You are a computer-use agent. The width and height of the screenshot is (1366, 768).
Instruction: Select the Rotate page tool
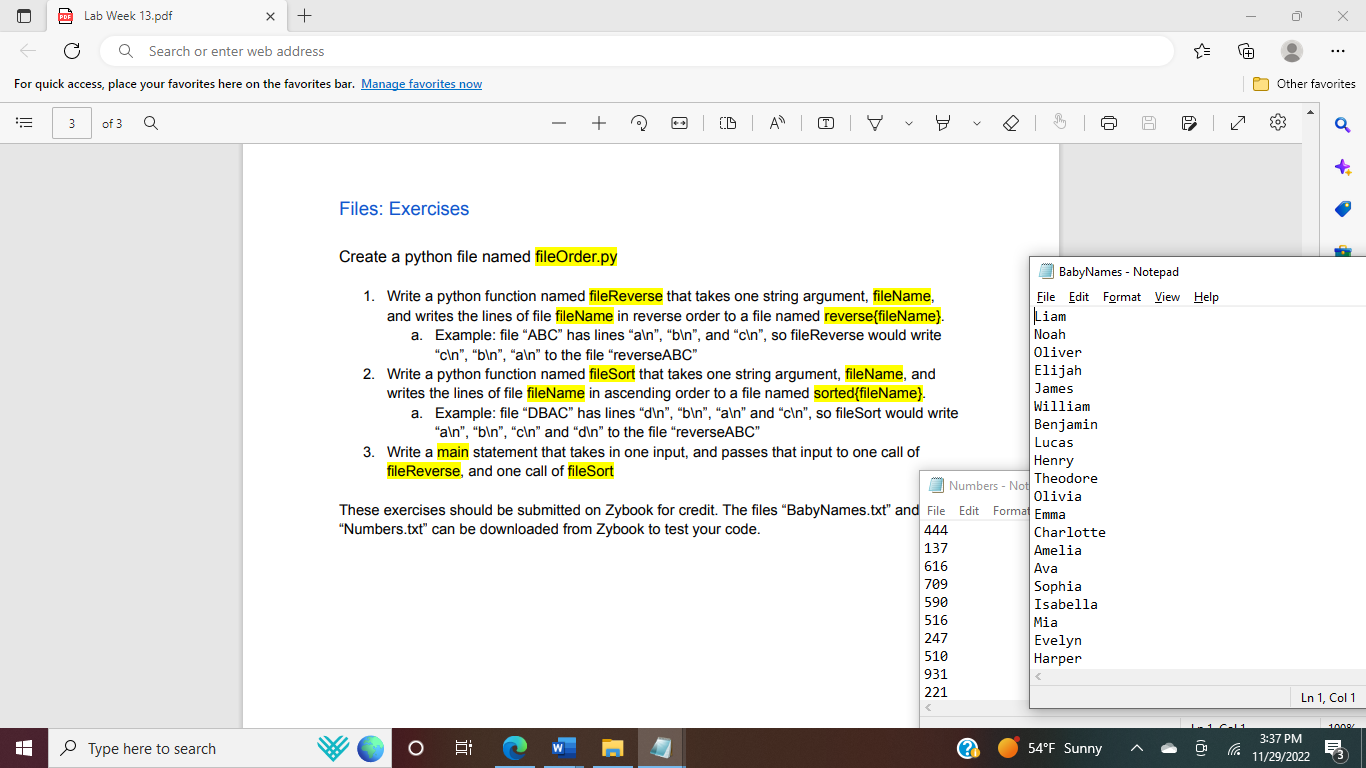[x=639, y=122]
